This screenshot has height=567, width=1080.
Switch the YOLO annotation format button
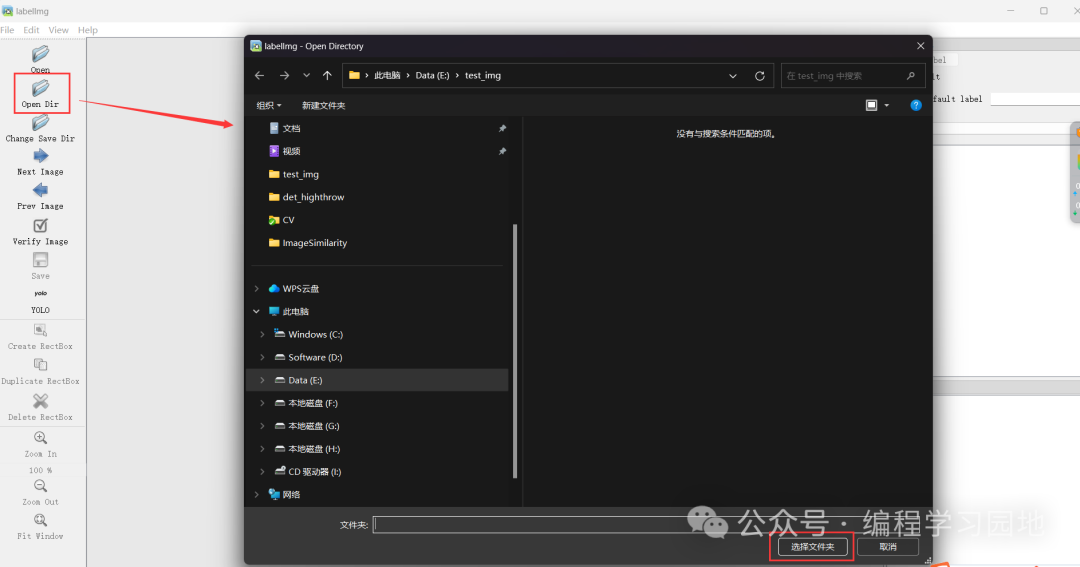click(40, 301)
